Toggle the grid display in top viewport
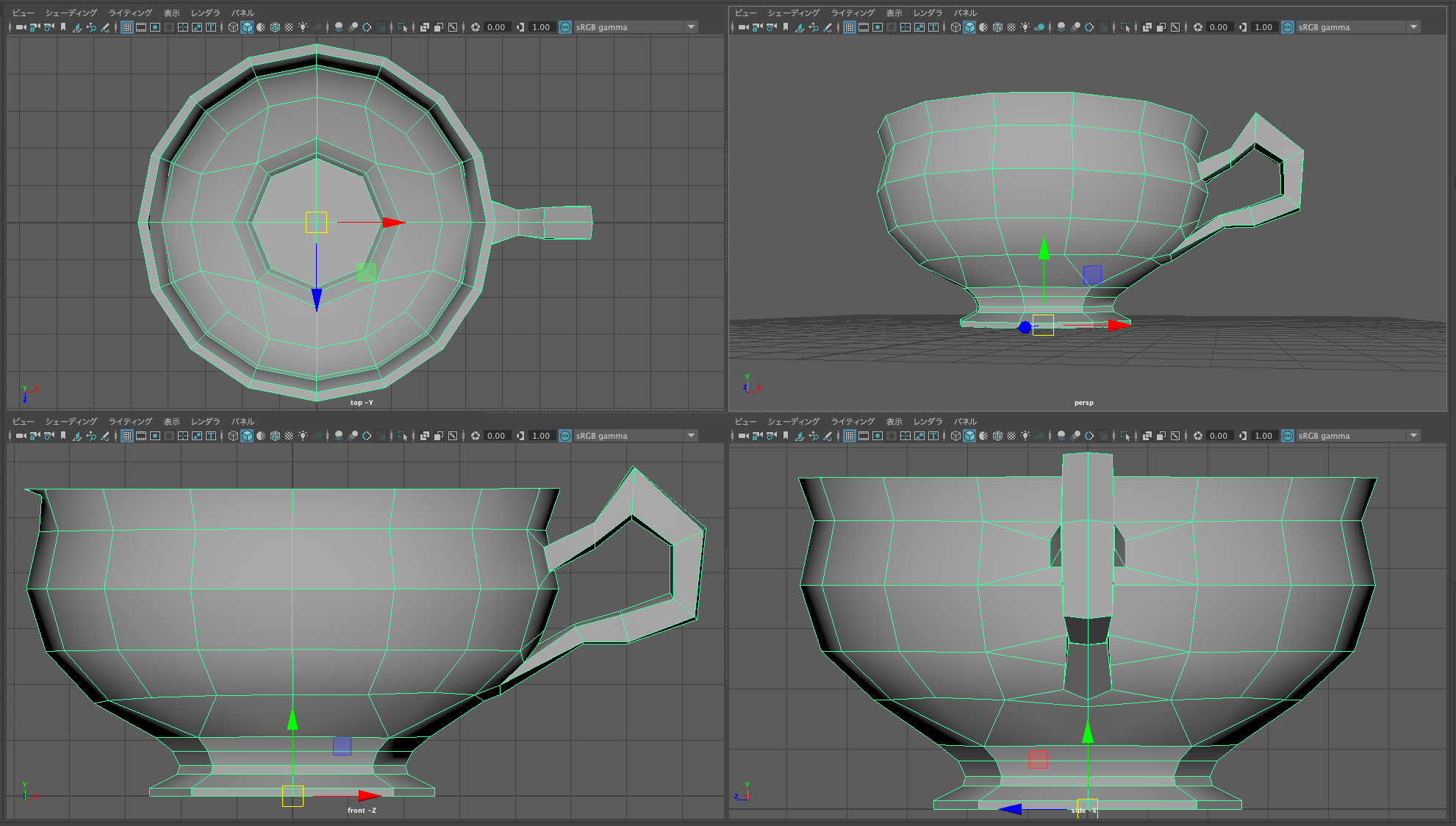1456x826 pixels. pos(127,27)
